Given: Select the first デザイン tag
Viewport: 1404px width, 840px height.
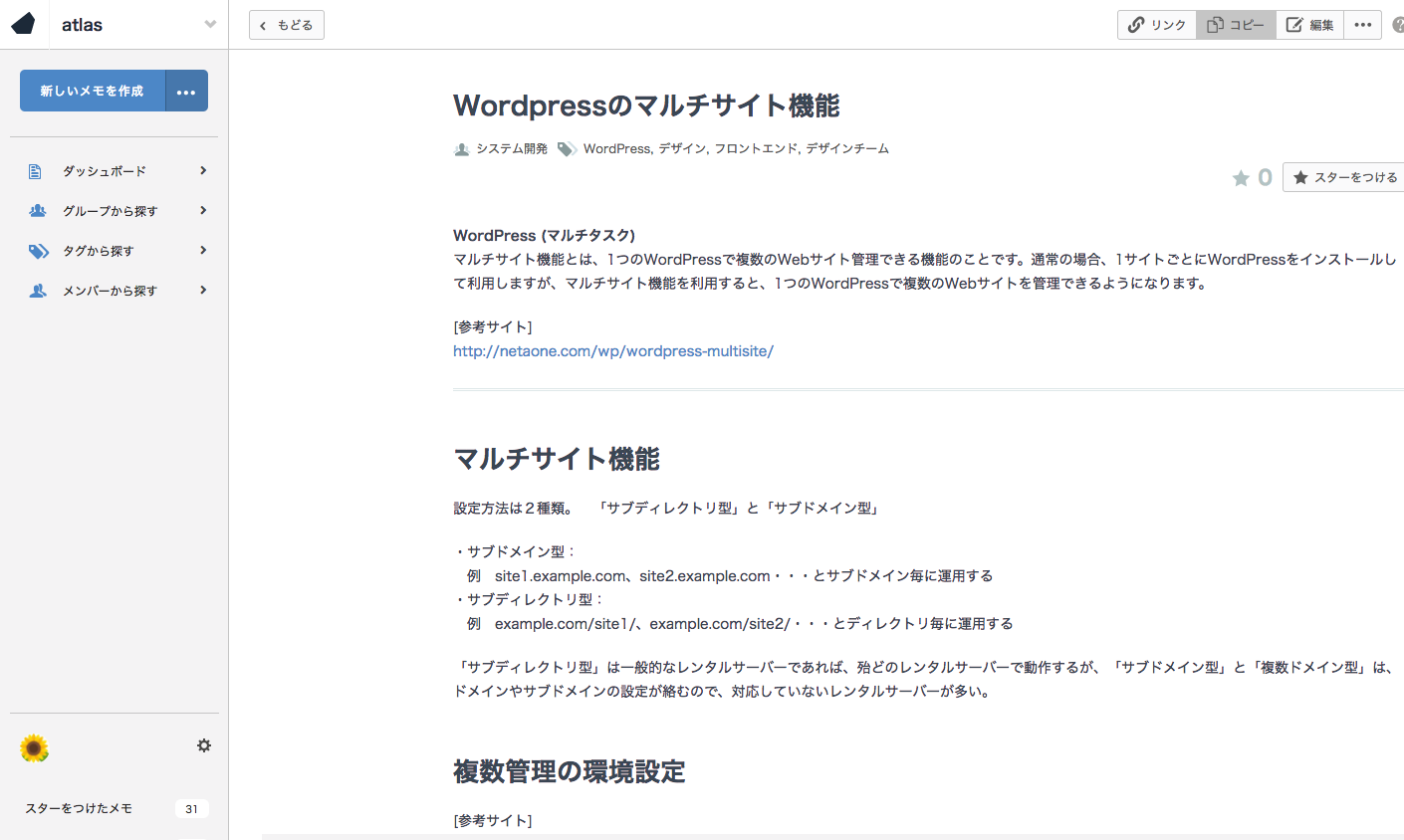Looking at the screenshot, I should tap(682, 149).
